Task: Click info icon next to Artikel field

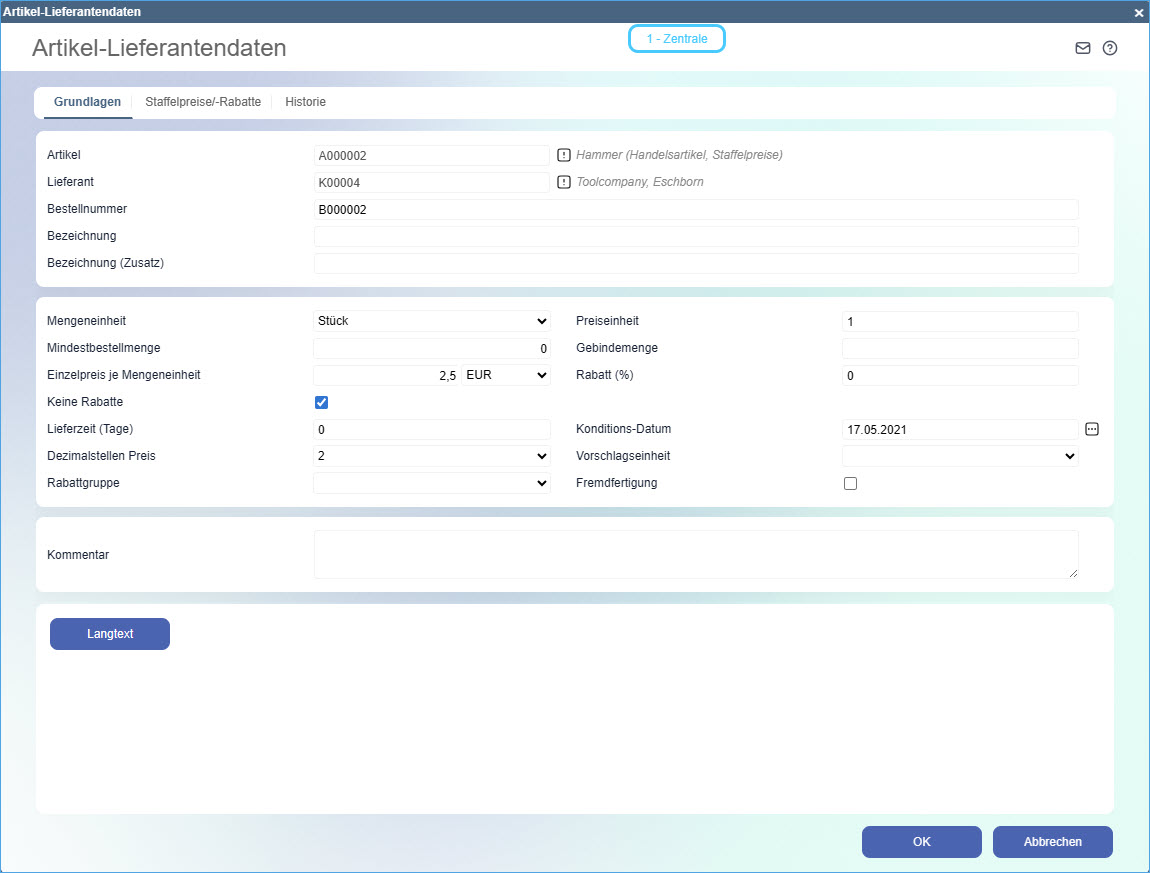Action: (x=563, y=155)
